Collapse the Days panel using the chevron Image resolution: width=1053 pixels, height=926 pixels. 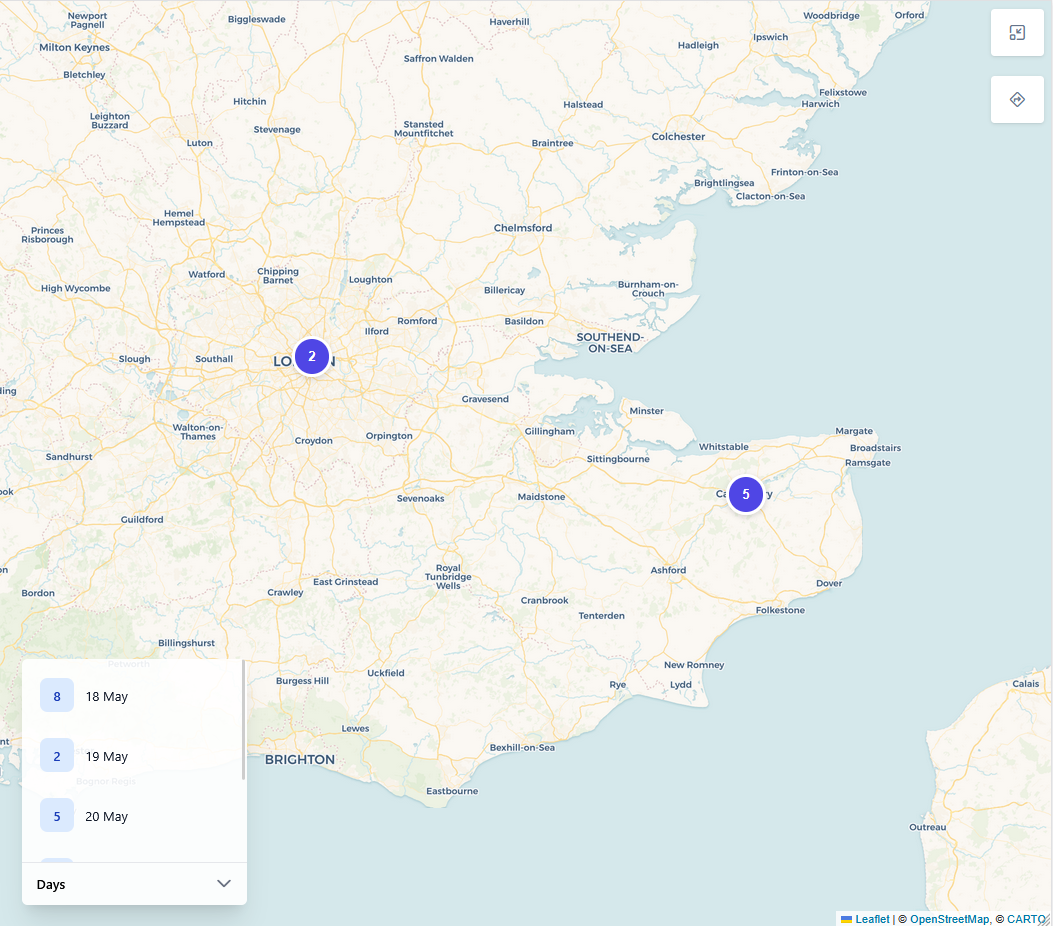[224, 883]
